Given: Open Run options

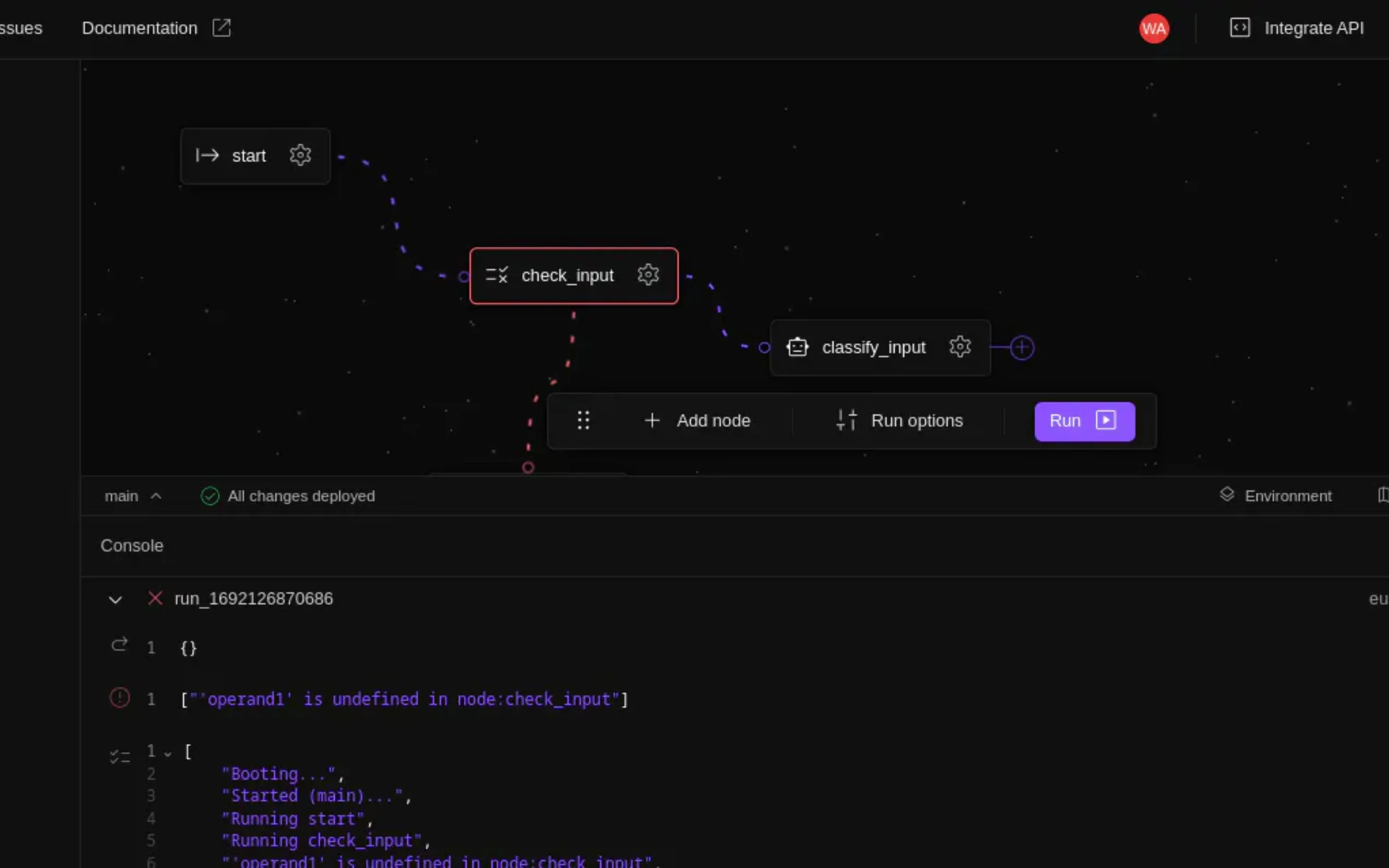Looking at the screenshot, I should 898,421.
